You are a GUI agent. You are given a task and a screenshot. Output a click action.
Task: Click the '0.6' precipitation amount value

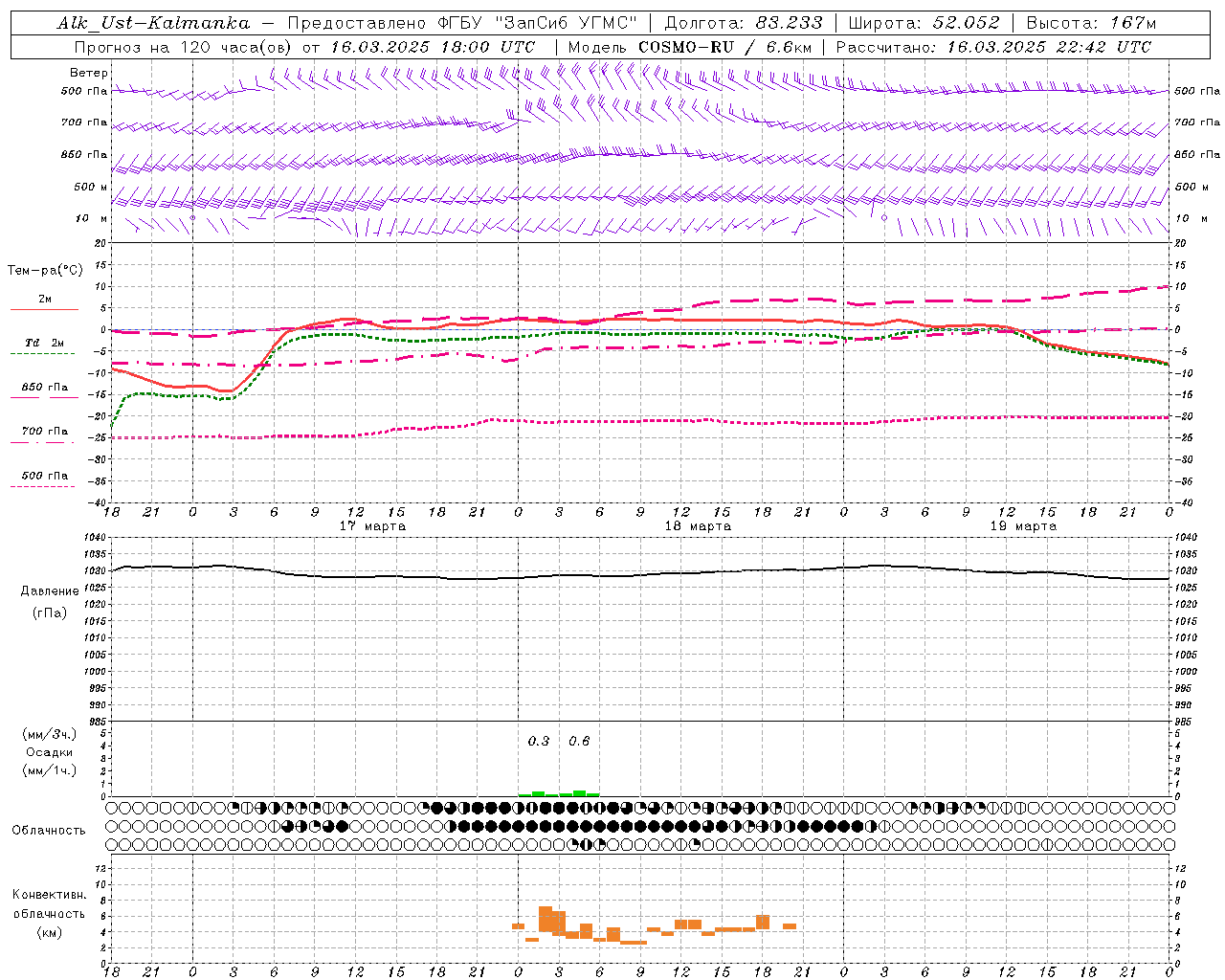tap(579, 742)
